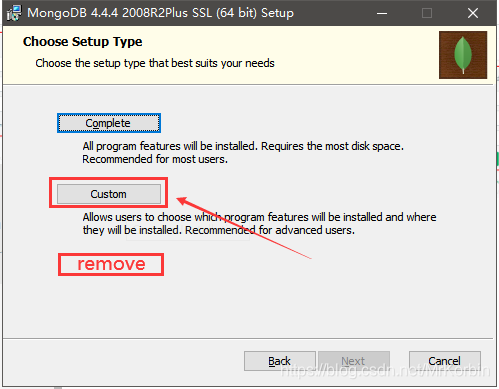Click 'All program features will be installed' description
Screen dimensions: 499x389
[x=170, y=146]
